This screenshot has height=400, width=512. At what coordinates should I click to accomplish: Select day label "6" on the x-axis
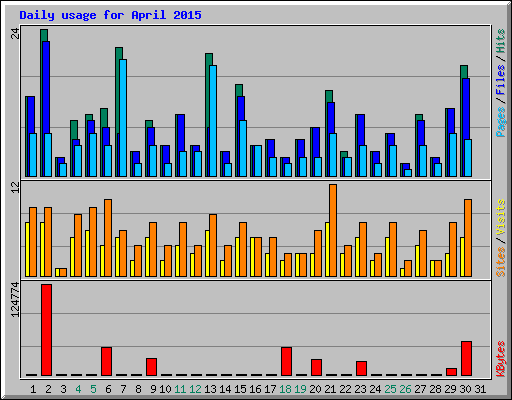(x=108, y=389)
